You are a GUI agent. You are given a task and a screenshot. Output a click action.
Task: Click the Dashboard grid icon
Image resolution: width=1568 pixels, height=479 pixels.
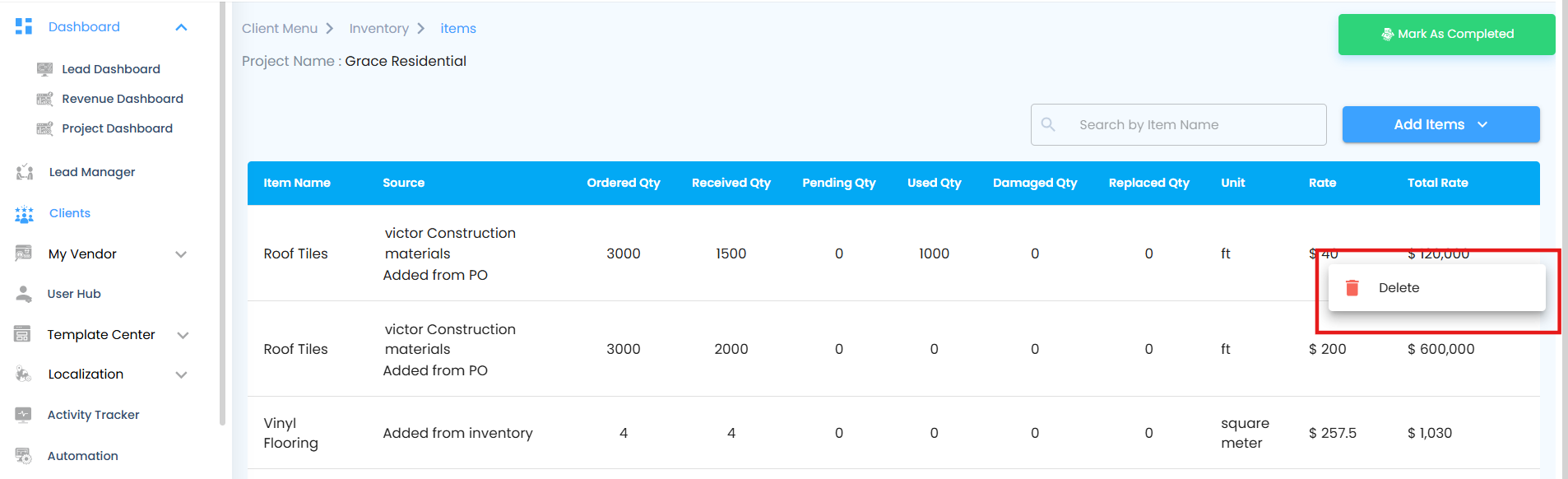point(24,26)
